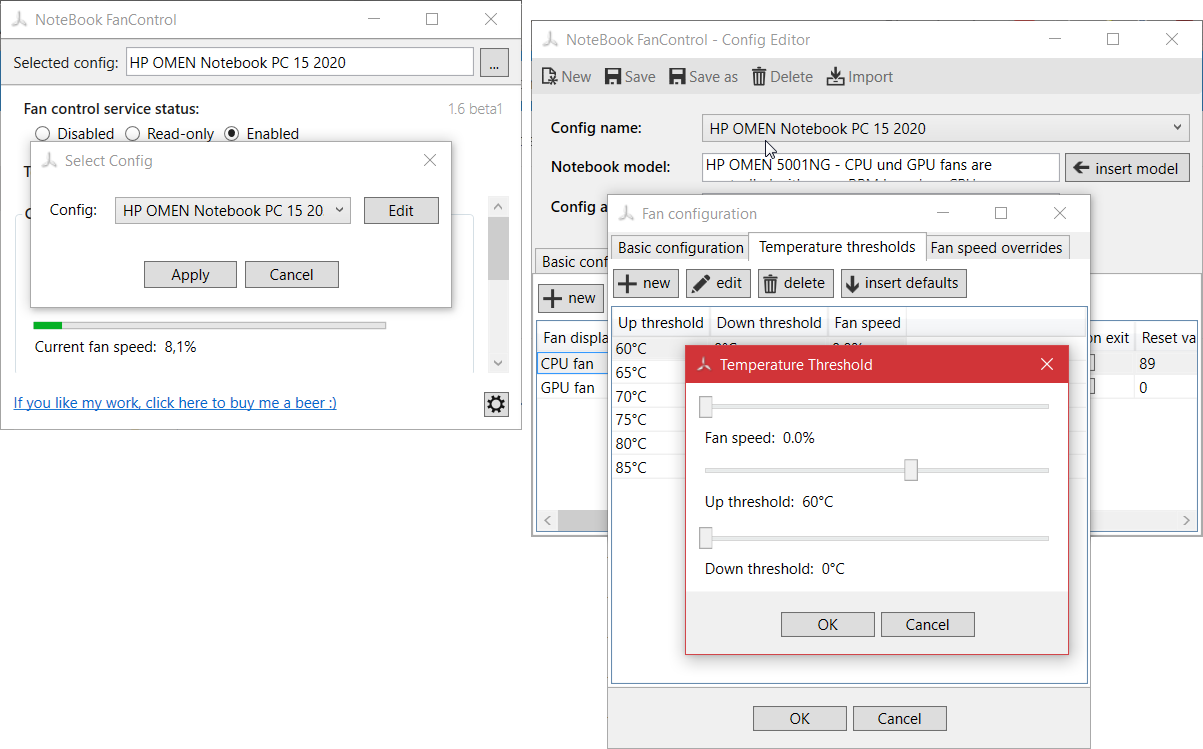Screen dimensions: 1203x749
Task: Click Down threshold column header
Action: 769,322
